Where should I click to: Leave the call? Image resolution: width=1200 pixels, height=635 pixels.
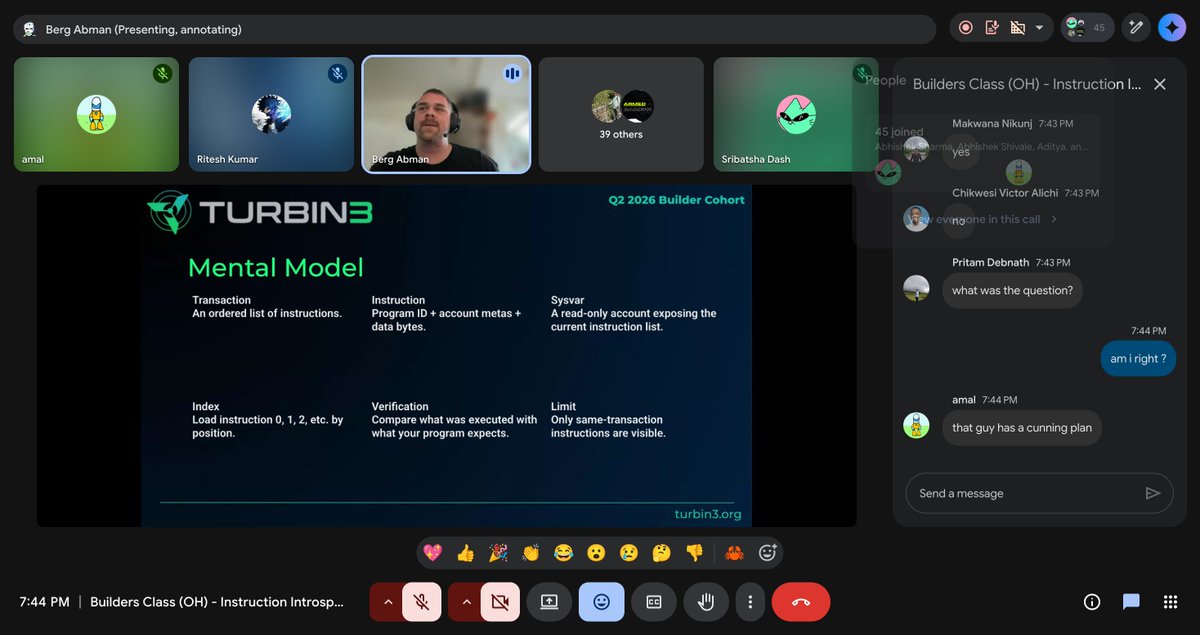coord(801,602)
